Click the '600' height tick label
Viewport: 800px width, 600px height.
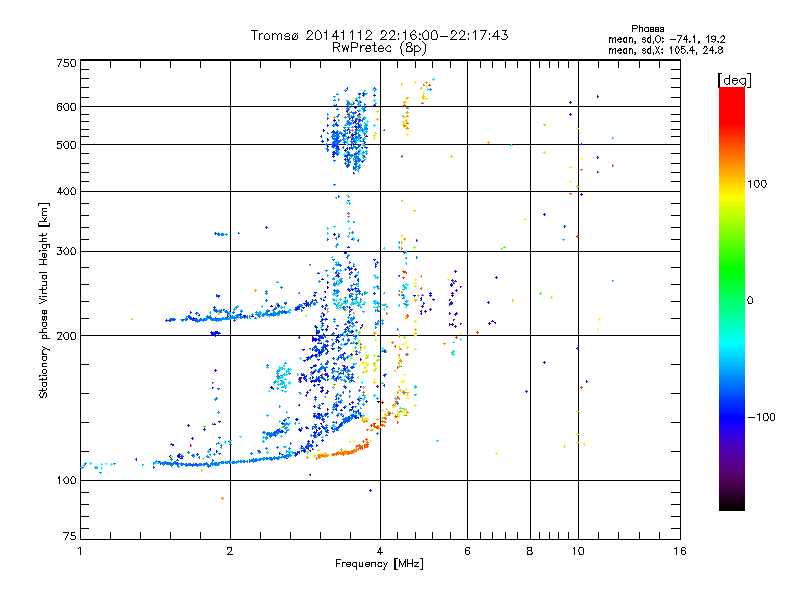pos(66,107)
